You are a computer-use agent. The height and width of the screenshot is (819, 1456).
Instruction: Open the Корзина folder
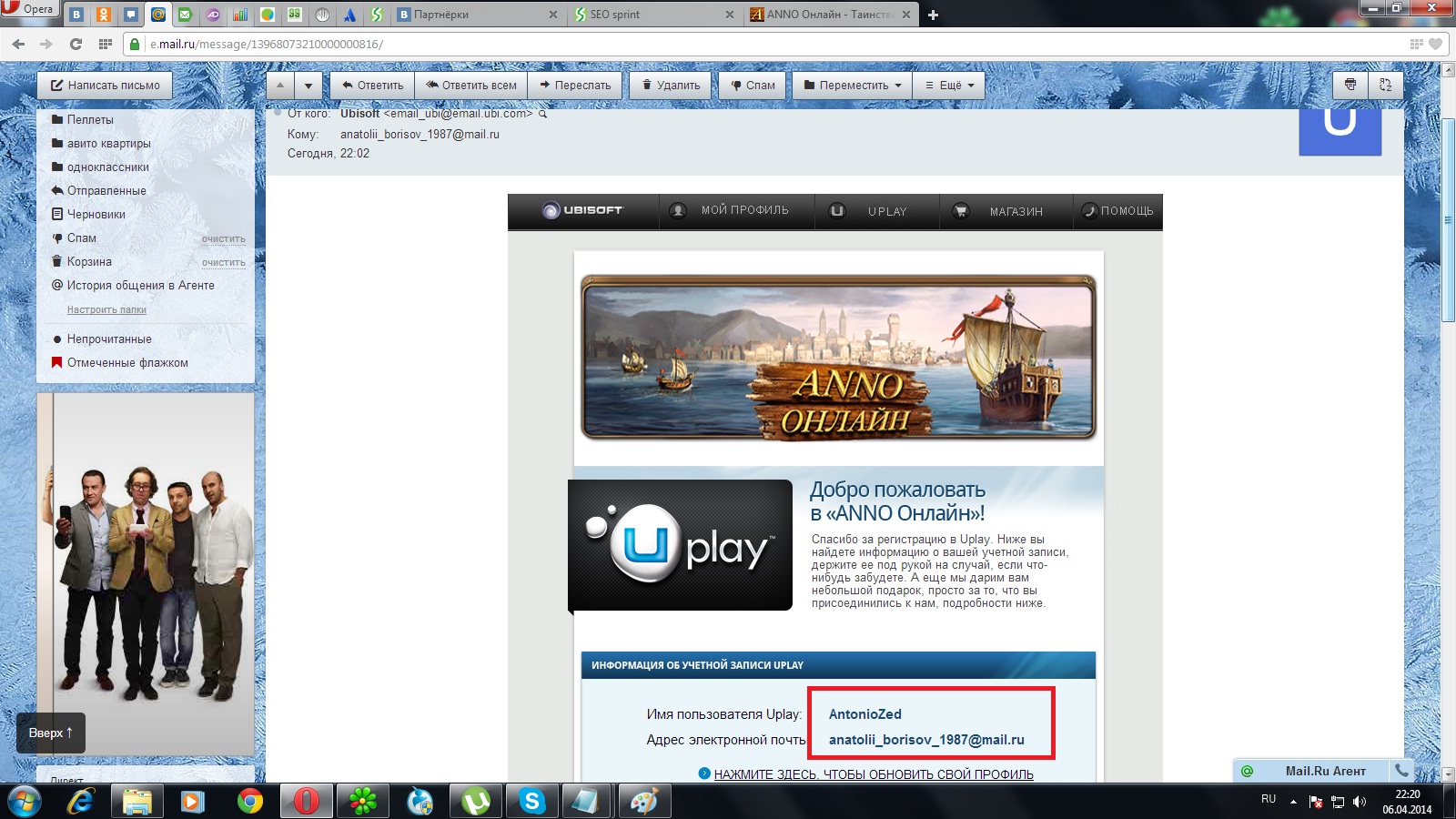89,262
